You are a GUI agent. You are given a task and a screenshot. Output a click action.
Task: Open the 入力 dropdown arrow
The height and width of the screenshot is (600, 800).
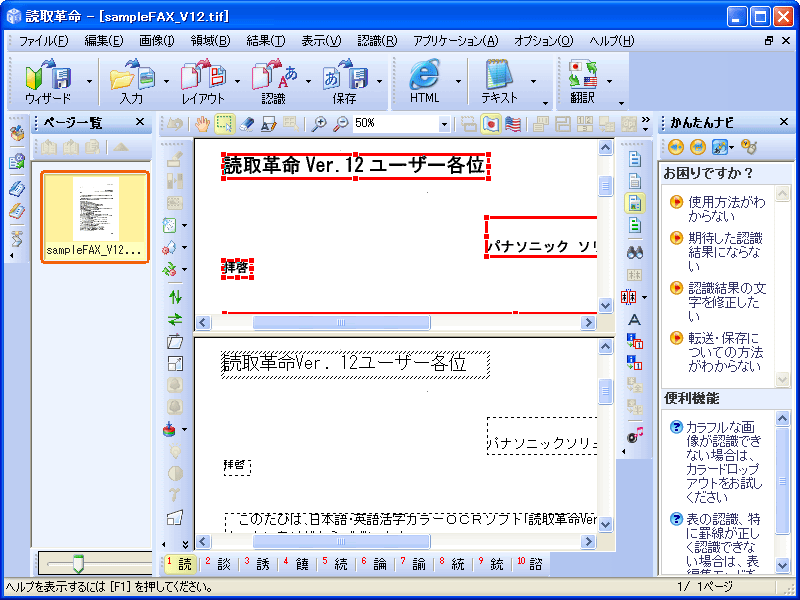point(166,81)
